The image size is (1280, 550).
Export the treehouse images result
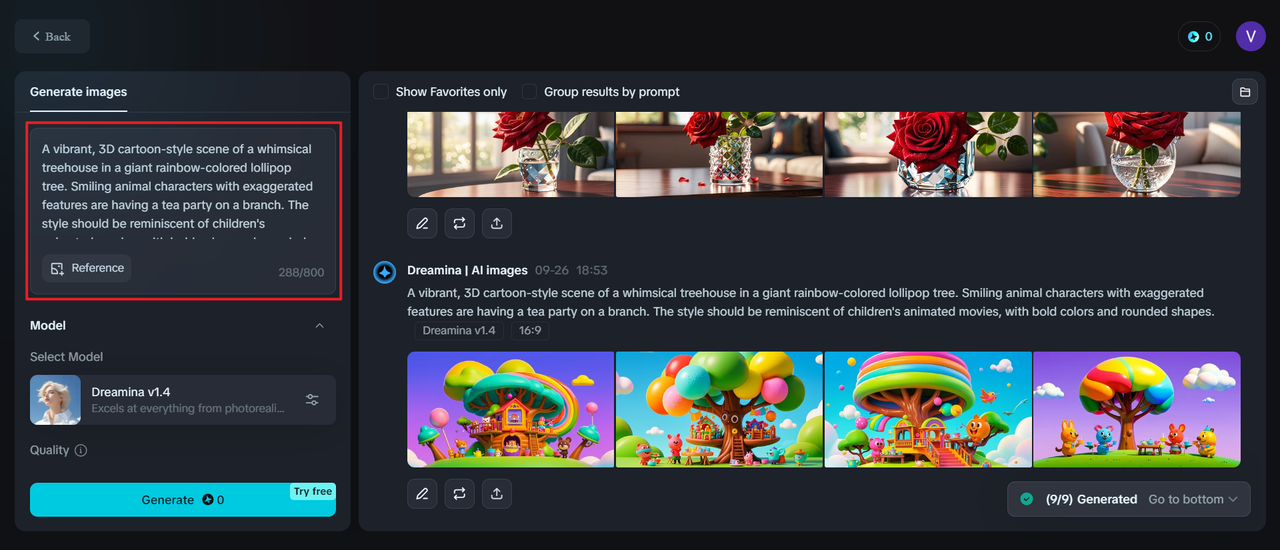497,494
